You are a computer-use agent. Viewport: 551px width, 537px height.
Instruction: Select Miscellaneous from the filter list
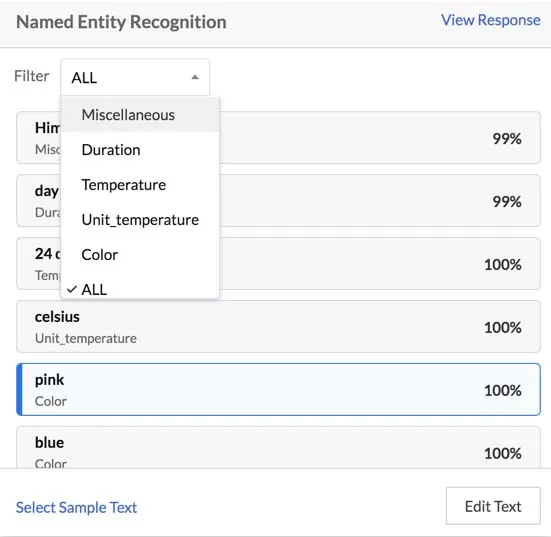[140, 115]
